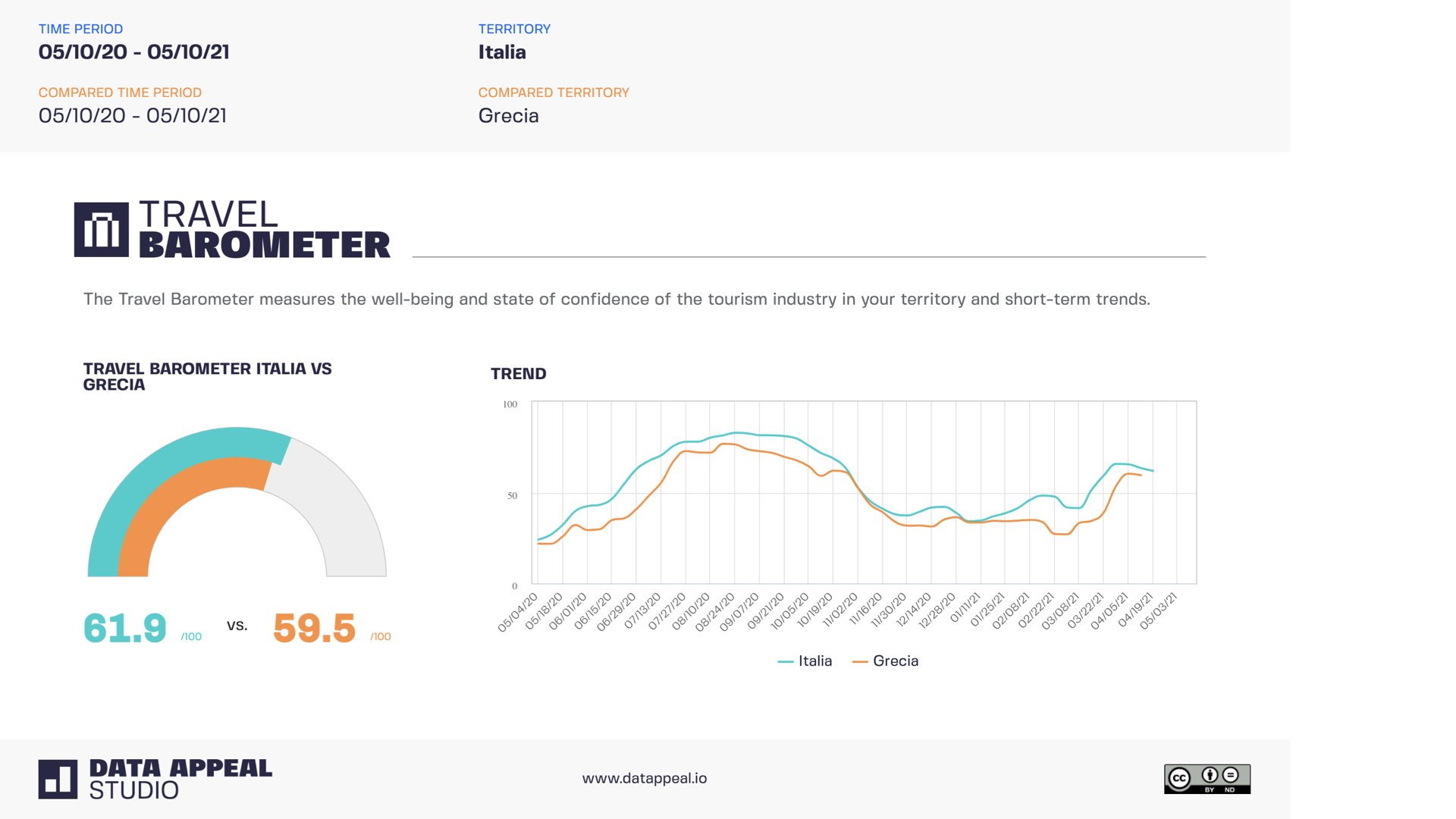
Task: Select the Italia territory value
Action: click(501, 52)
